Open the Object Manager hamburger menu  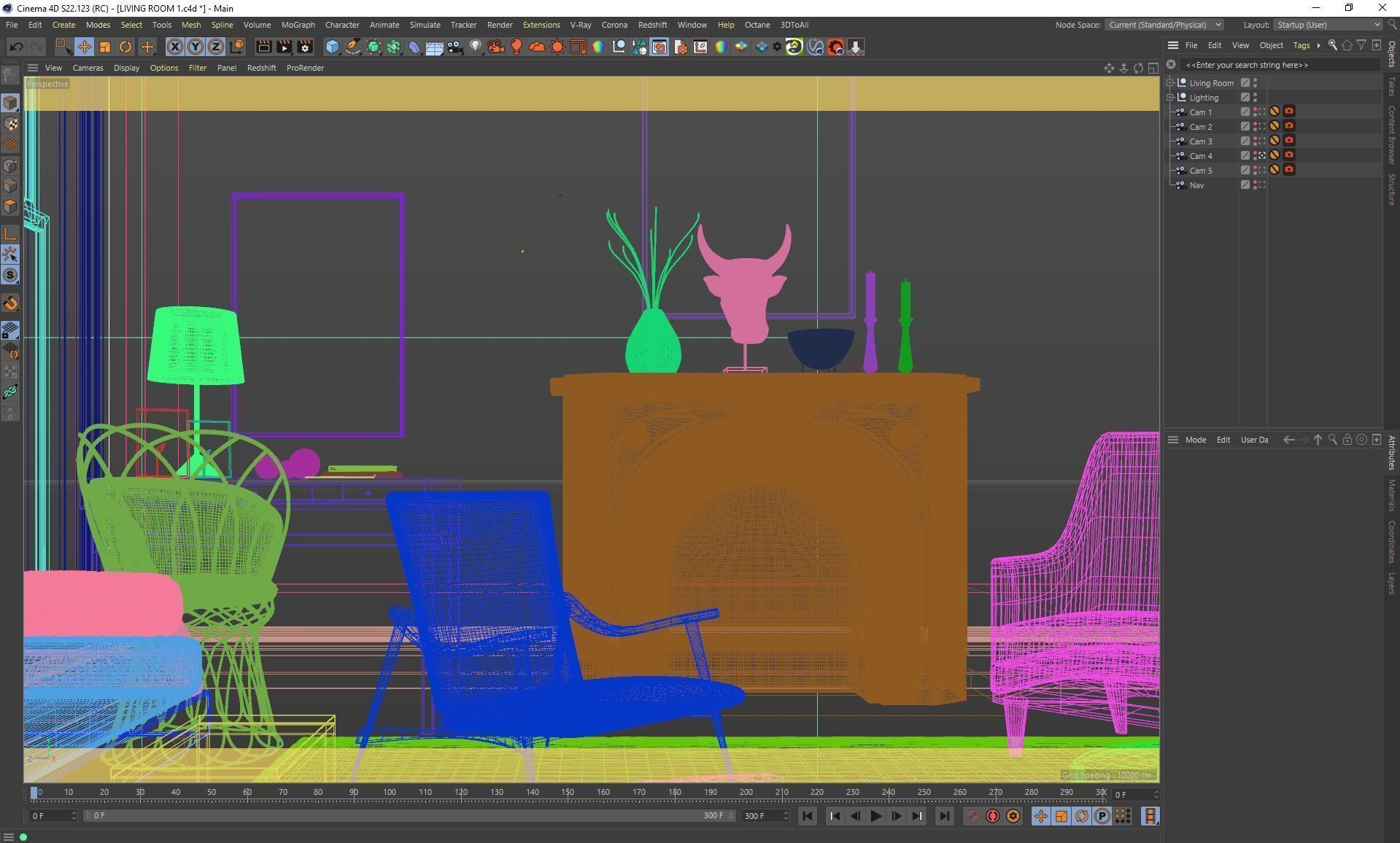pyautogui.click(x=1172, y=45)
